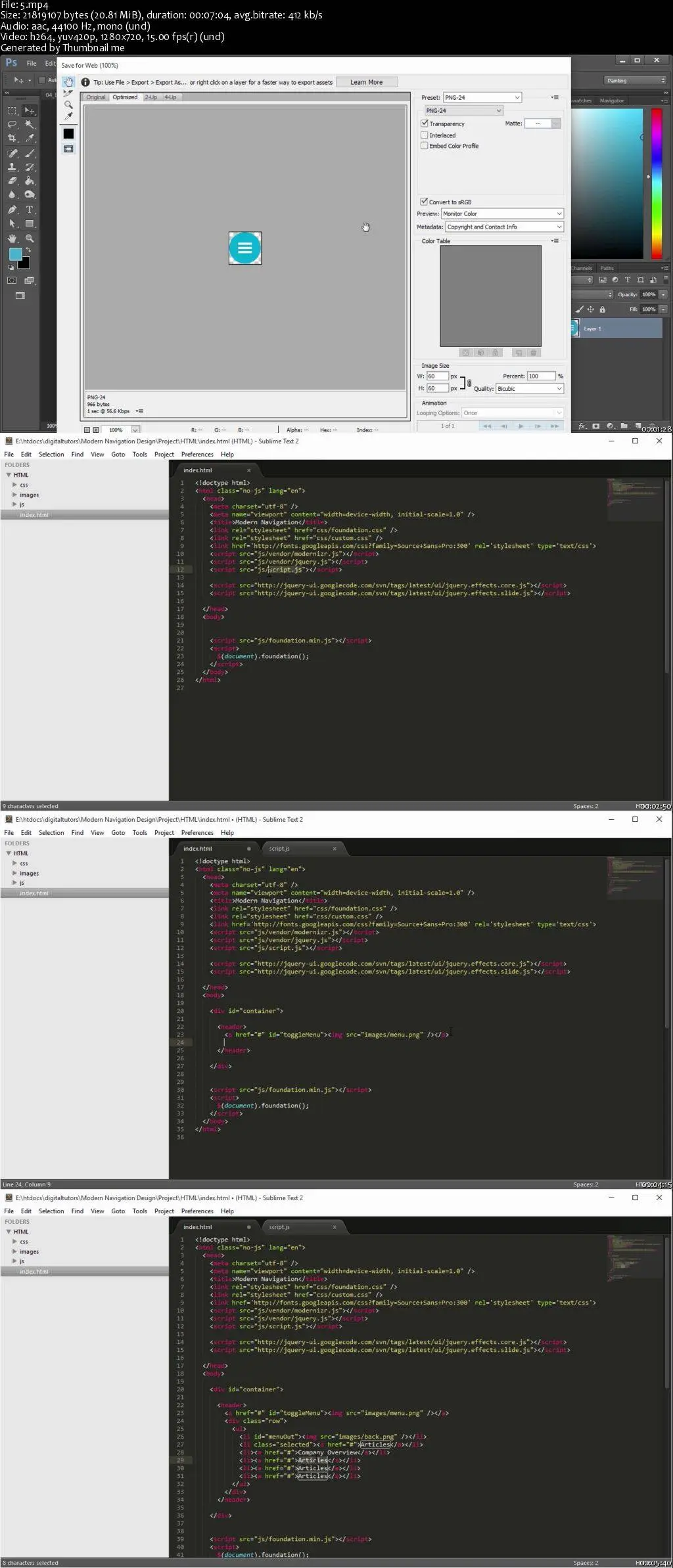
Task: Click the zoom out minus button in Save for Web
Action: (87, 430)
